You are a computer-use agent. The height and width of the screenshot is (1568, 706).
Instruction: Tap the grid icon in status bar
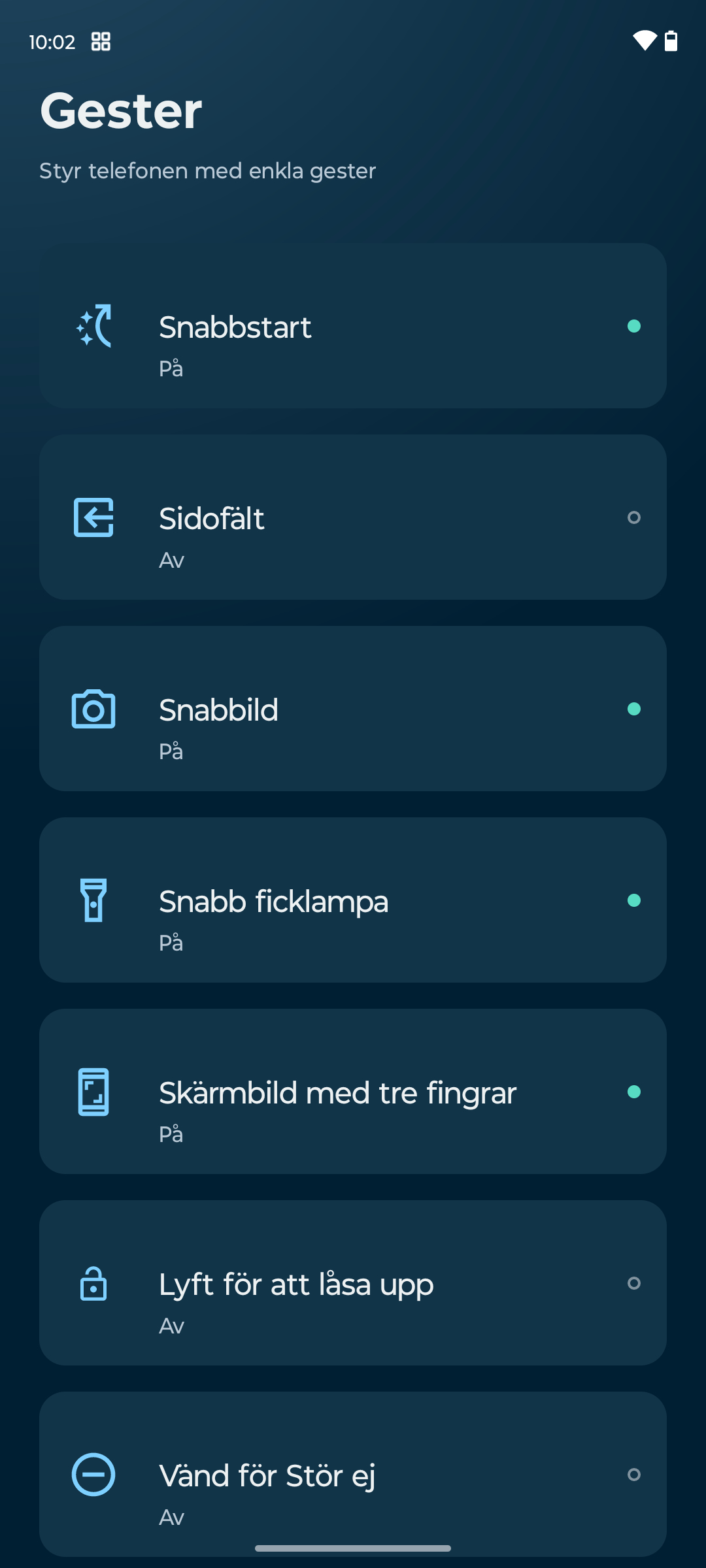pos(101,42)
